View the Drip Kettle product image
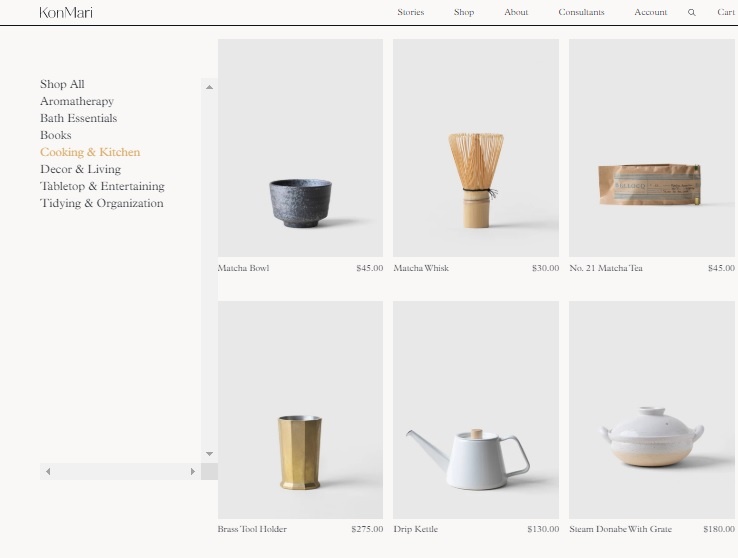 [x=476, y=410]
